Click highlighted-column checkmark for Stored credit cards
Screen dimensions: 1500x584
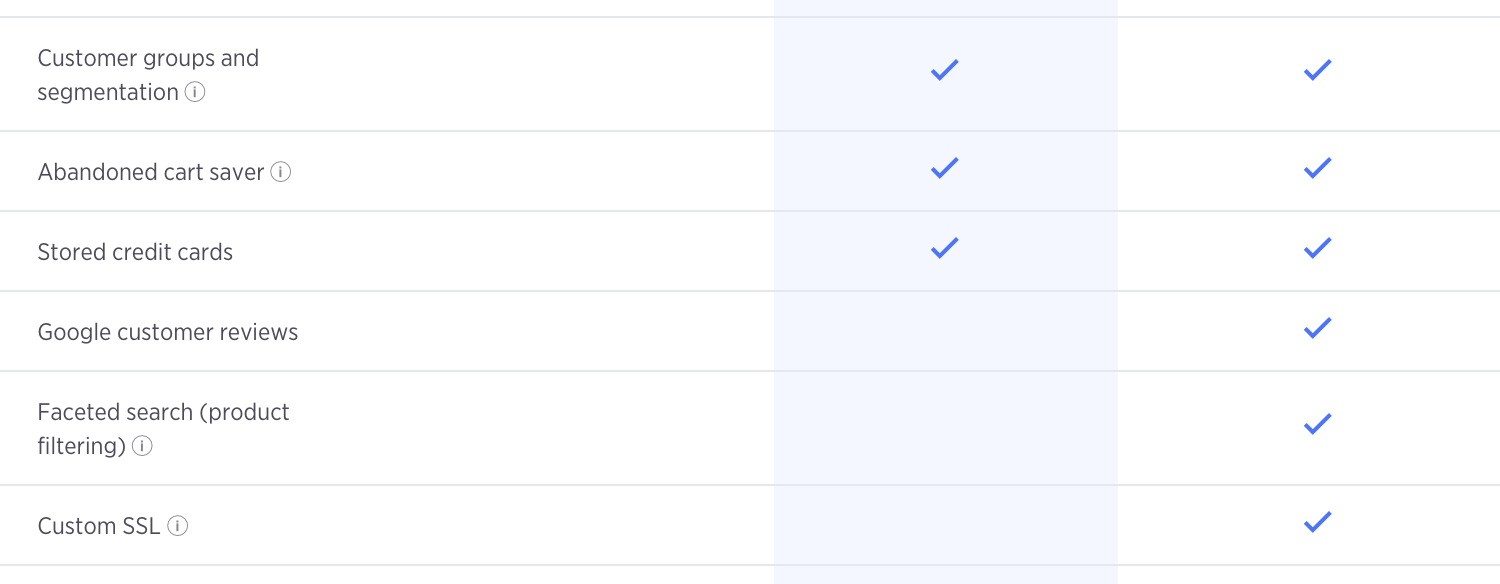click(x=945, y=248)
